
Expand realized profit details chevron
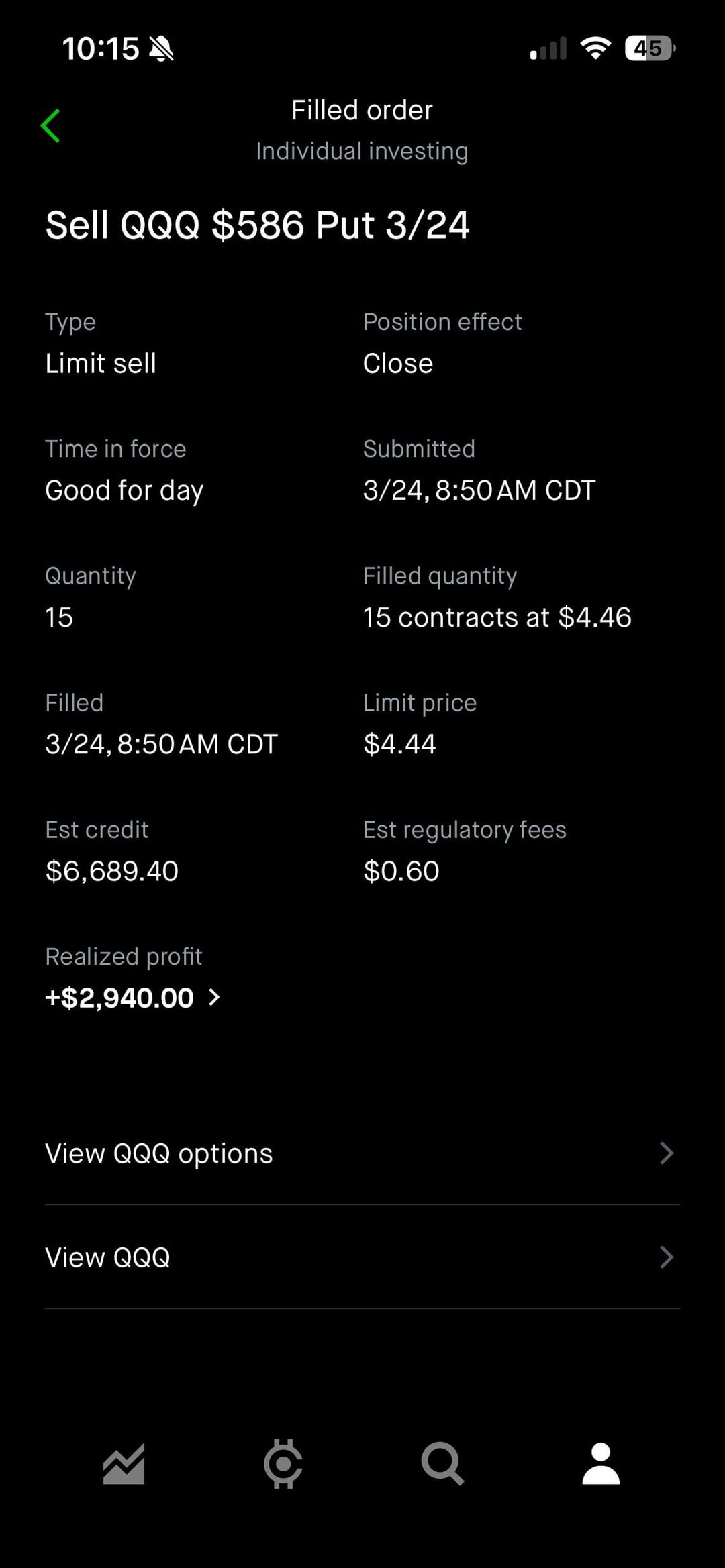[x=214, y=997]
